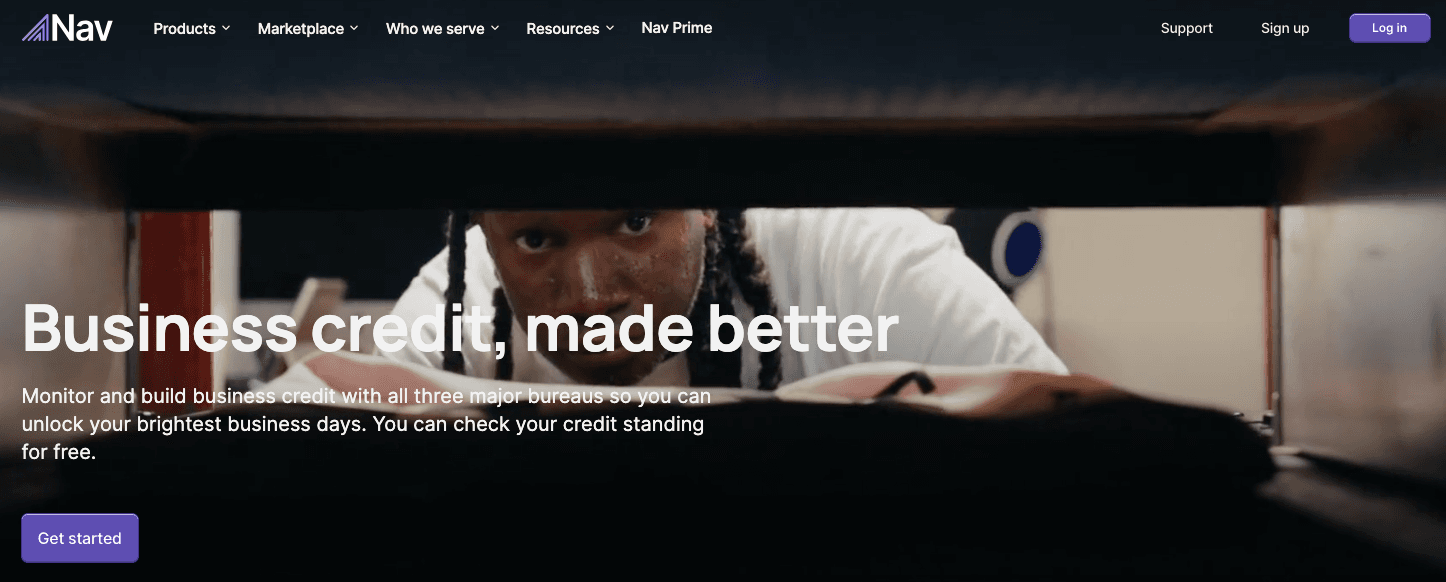Click the Business credit, made better headline
The image size is (1446, 582).
(x=460, y=328)
